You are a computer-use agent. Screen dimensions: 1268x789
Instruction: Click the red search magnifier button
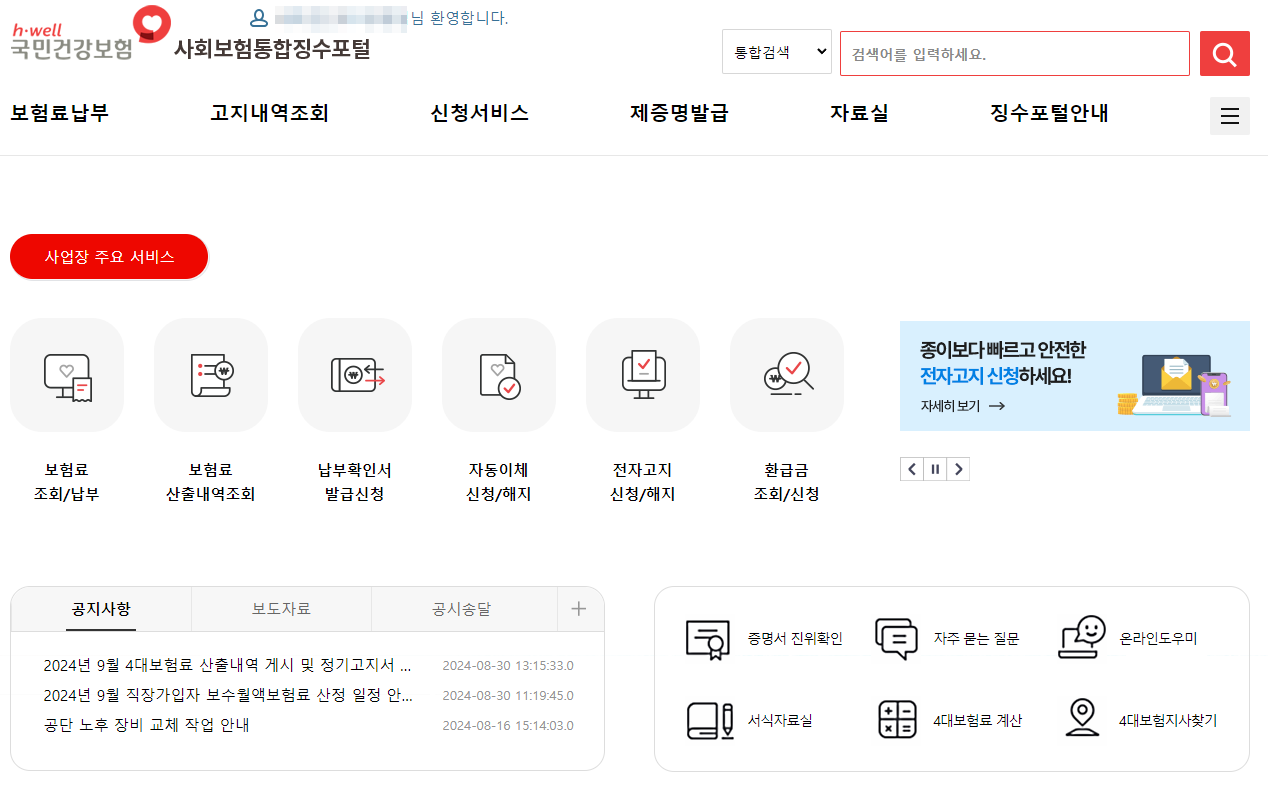point(1225,54)
